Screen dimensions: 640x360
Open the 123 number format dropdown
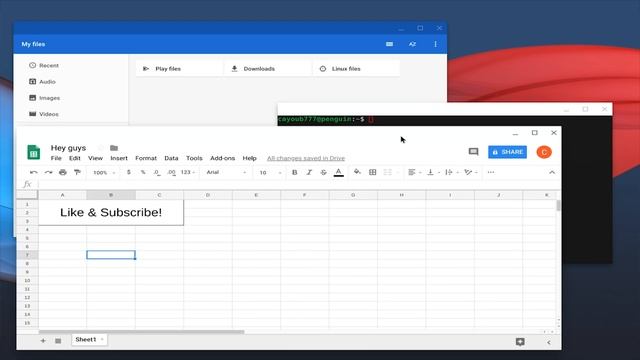click(x=187, y=172)
